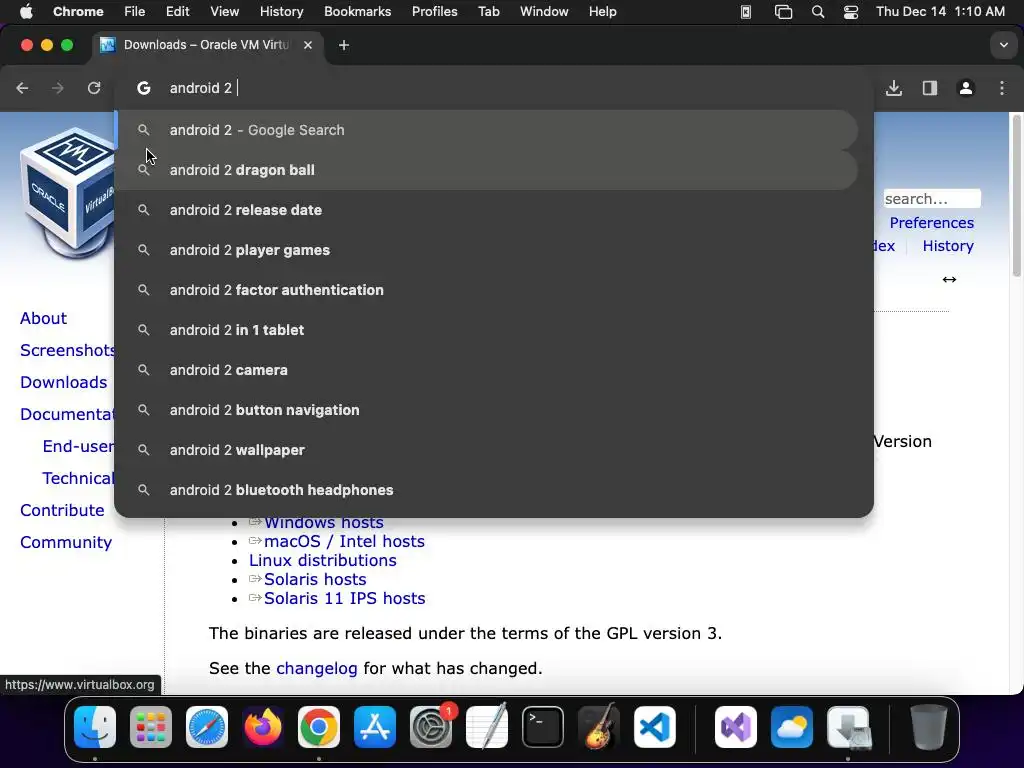
Task: Open the Technical docs sidebar link
Action: (x=78, y=478)
